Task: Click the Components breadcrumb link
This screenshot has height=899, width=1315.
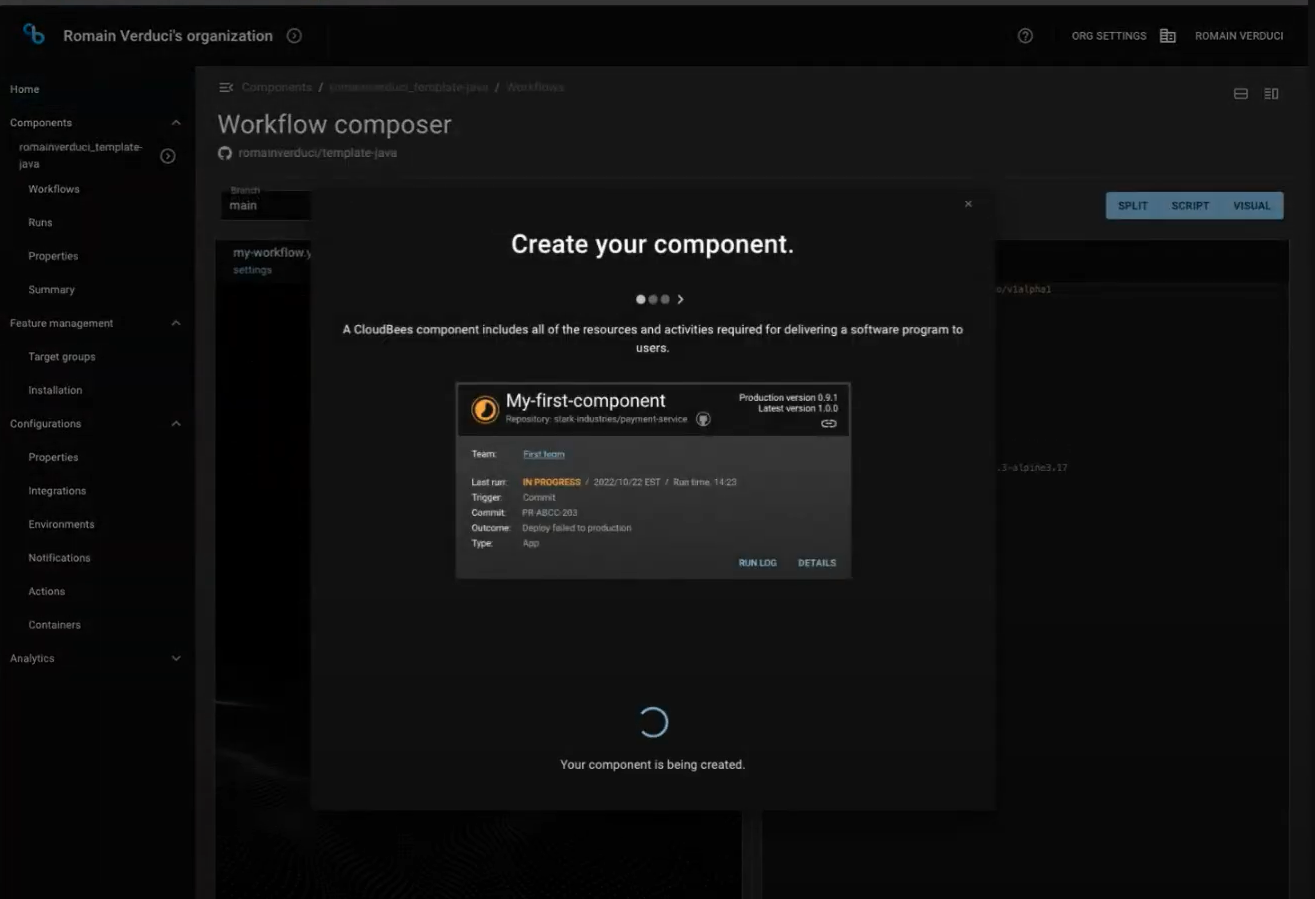Action: coord(277,87)
